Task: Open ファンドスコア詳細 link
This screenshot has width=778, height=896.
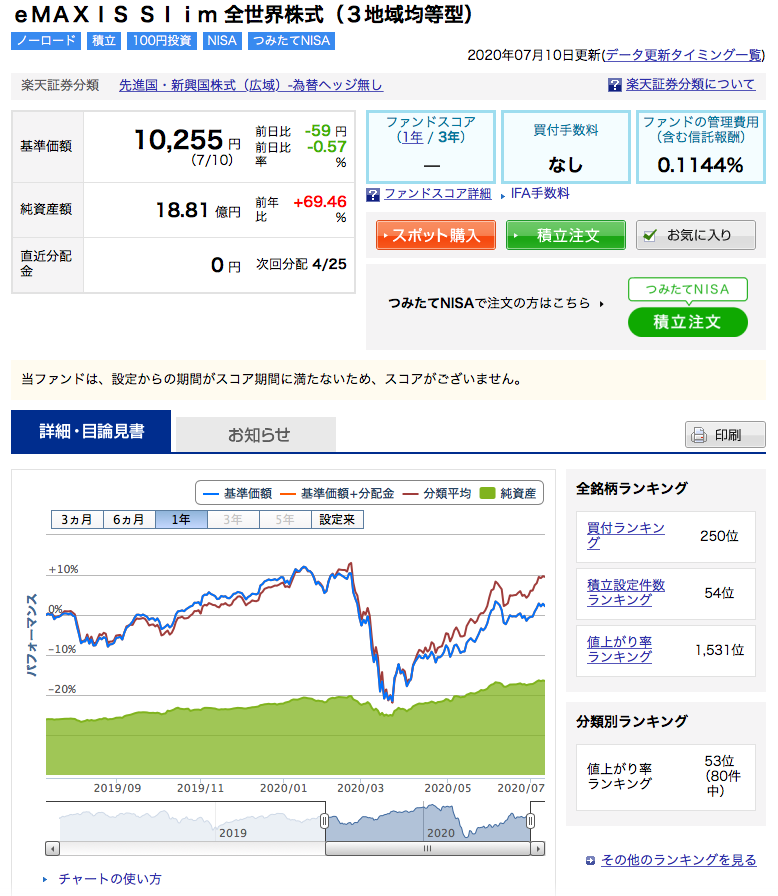Action: tap(438, 194)
